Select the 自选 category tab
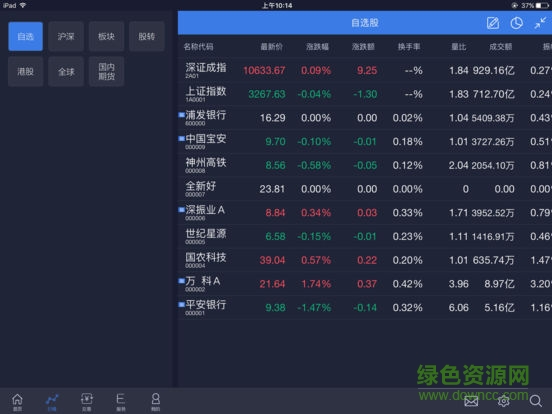Image resolution: width=552 pixels, height=414 pixels. (x=26, y=36)
